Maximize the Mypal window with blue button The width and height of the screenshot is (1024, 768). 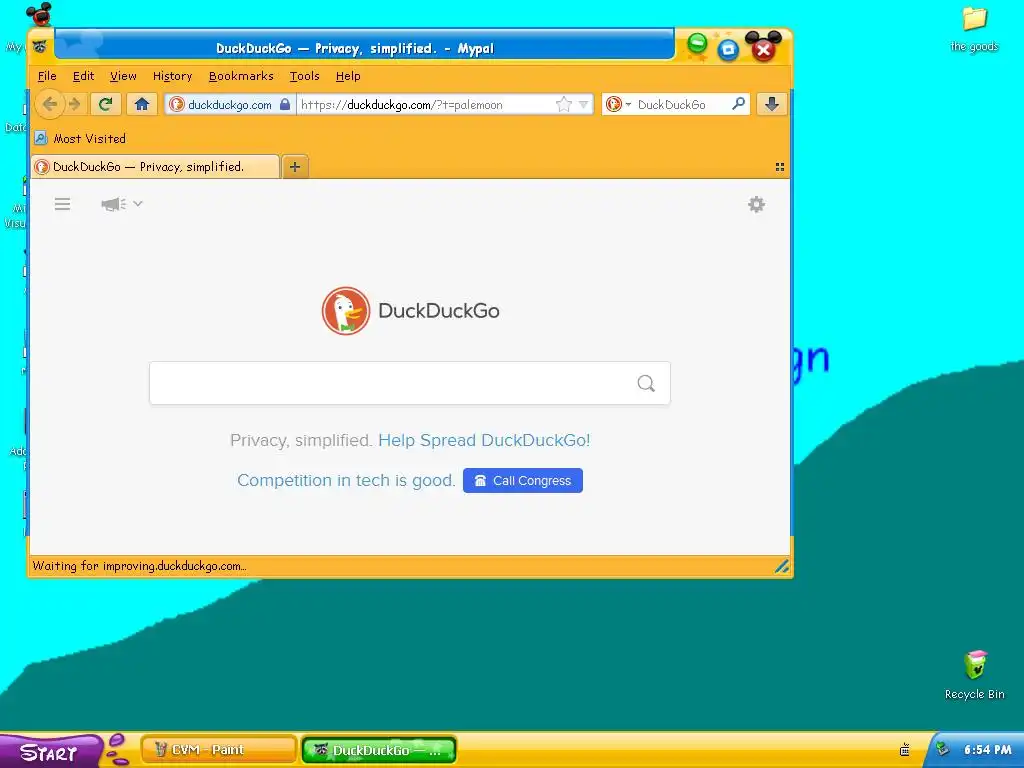[x=728, y=50]
